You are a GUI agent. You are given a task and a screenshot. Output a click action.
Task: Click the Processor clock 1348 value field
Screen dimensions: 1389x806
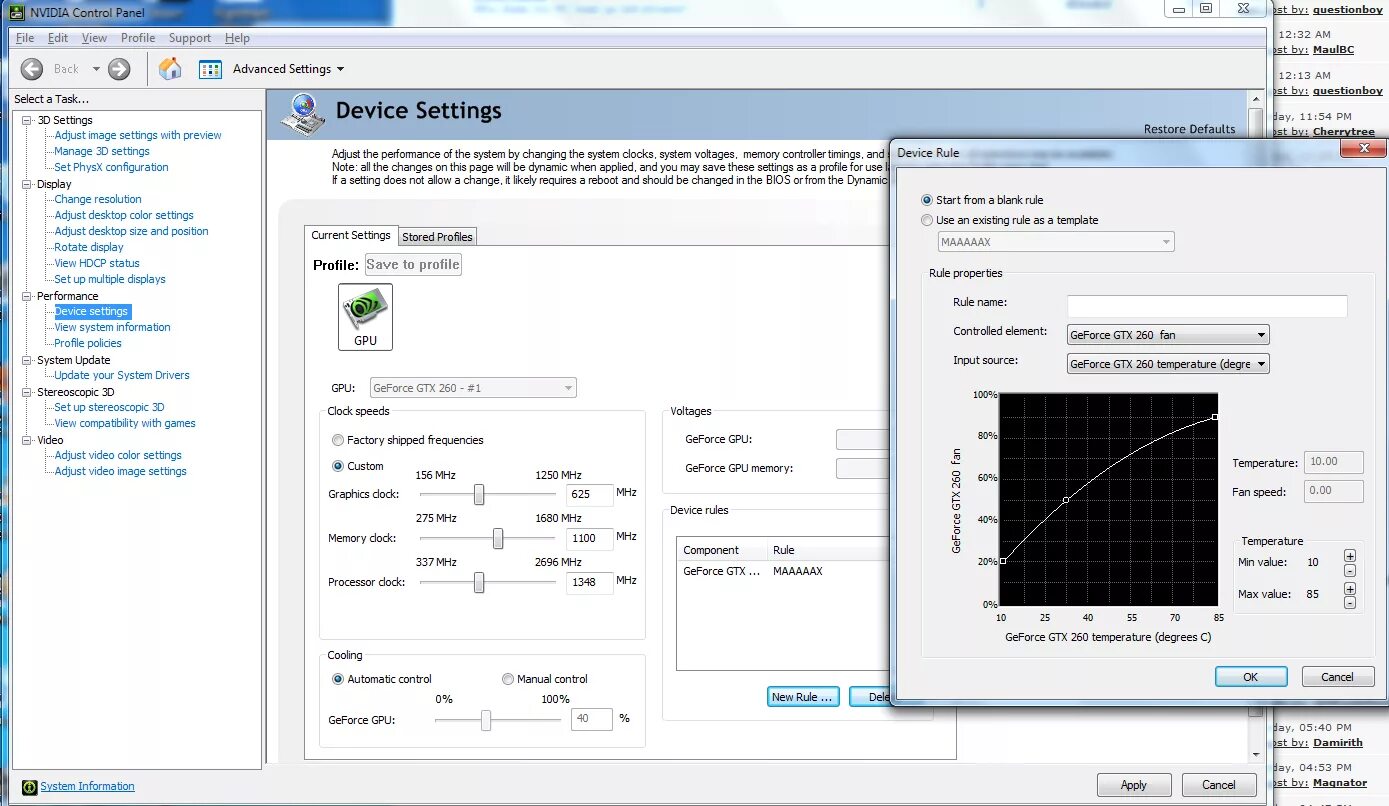(x=589, y=582)
